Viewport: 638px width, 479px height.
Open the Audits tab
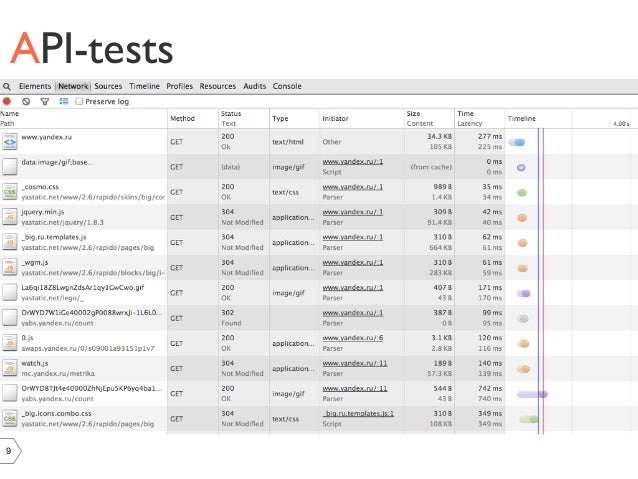point(255,87)
